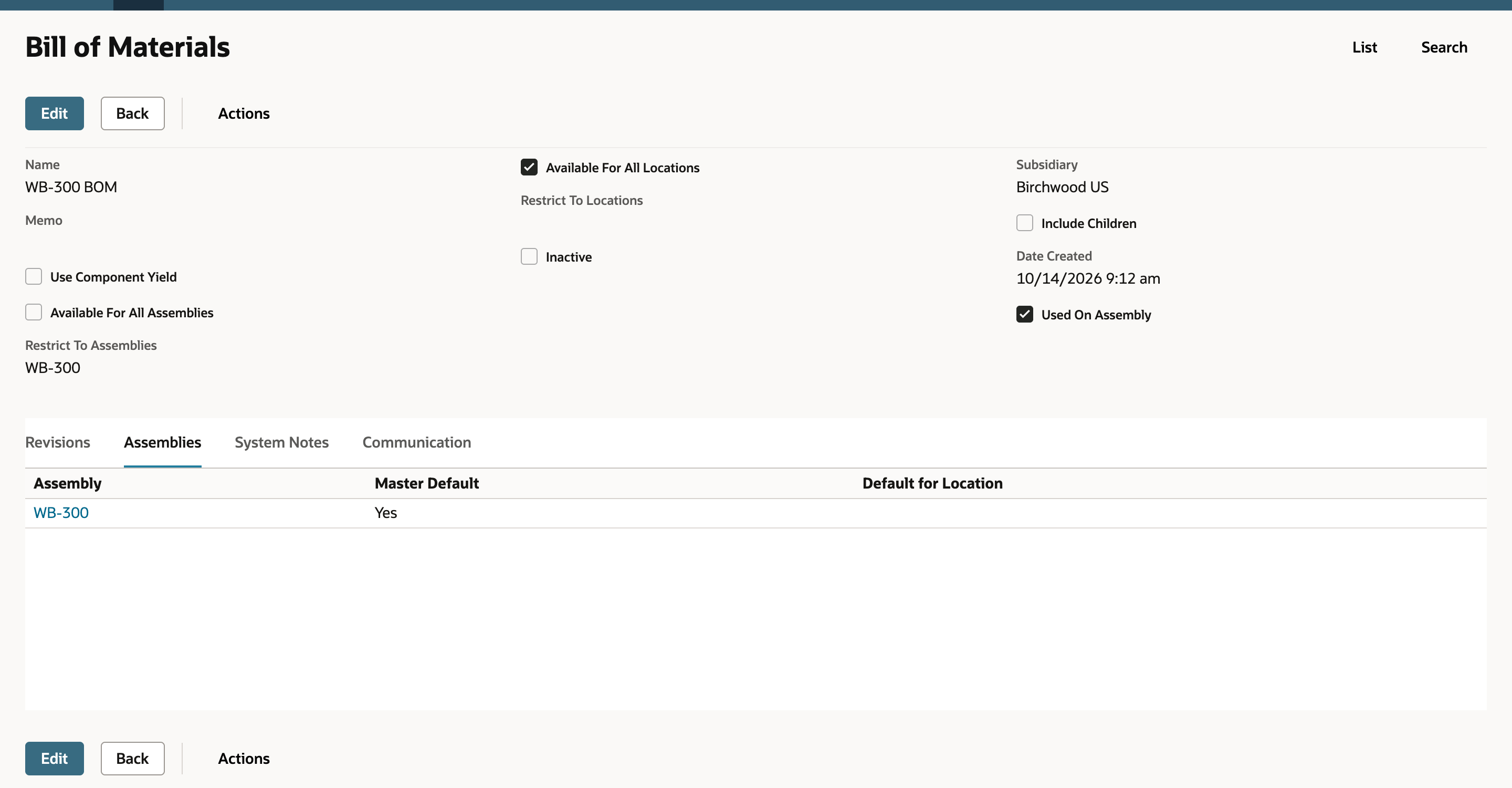Viewport: 1512px width, 788px height.
Task: Click the top Edit button
Action: (54, 113)
